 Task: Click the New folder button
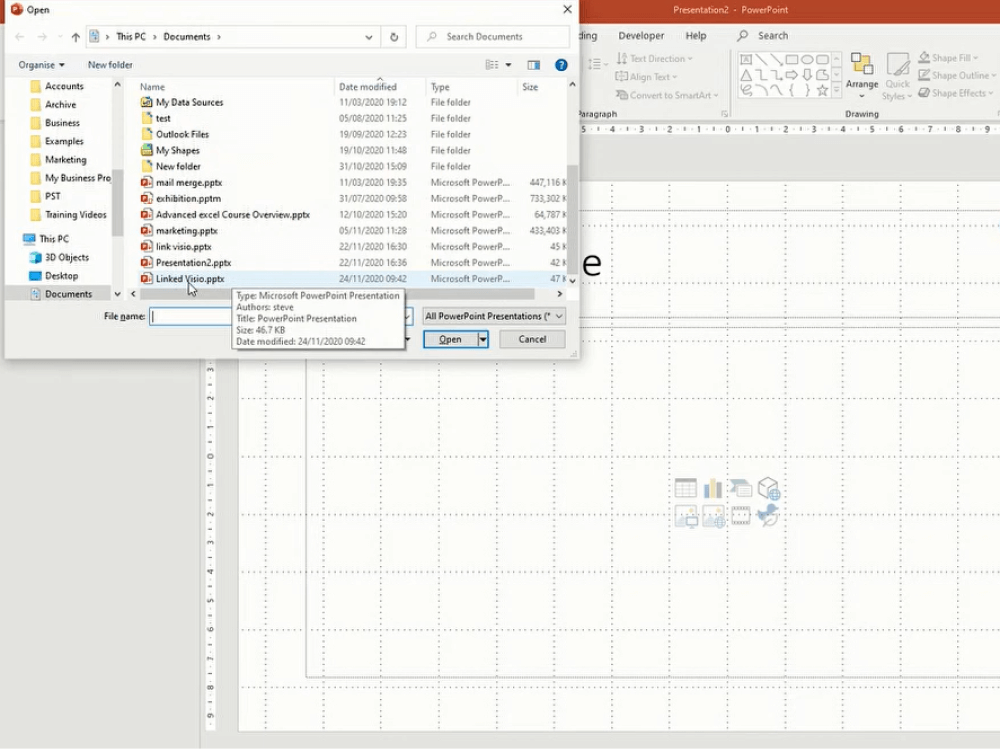[110, 65]
